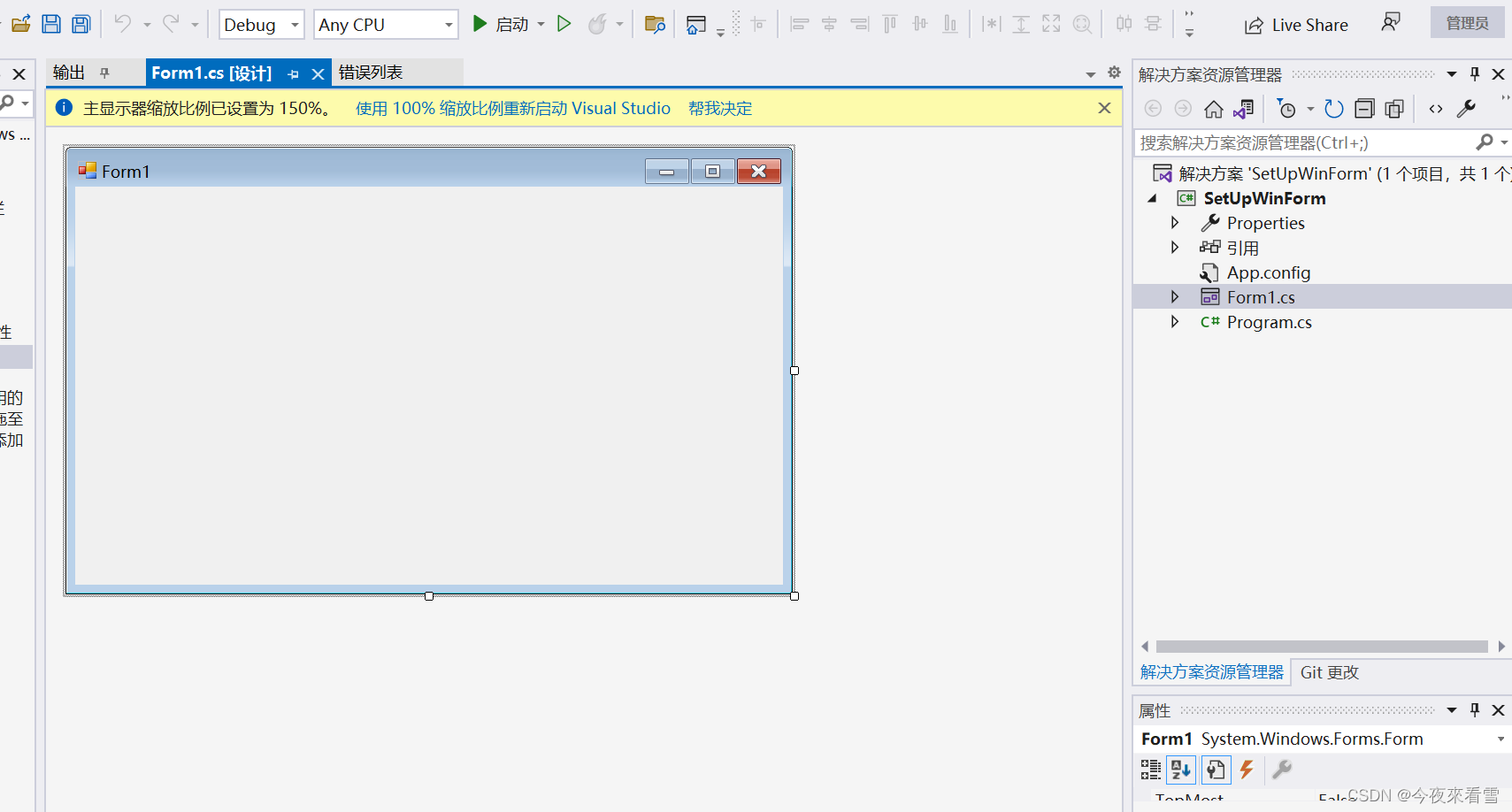Viewport: 1512px width, 812px height.
Task: Start without debugging using the outlined play icon
Action: (564, 24)
